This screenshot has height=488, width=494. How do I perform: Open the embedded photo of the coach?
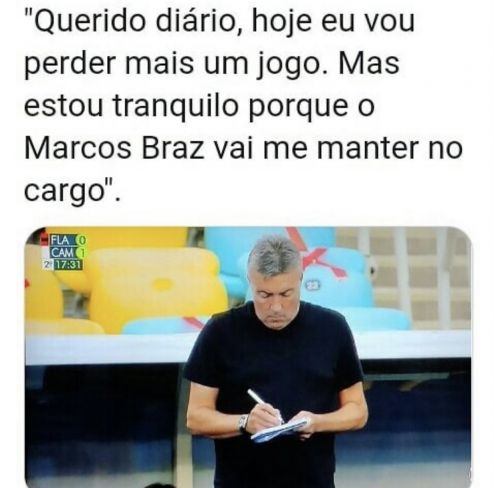pos(248,357)
